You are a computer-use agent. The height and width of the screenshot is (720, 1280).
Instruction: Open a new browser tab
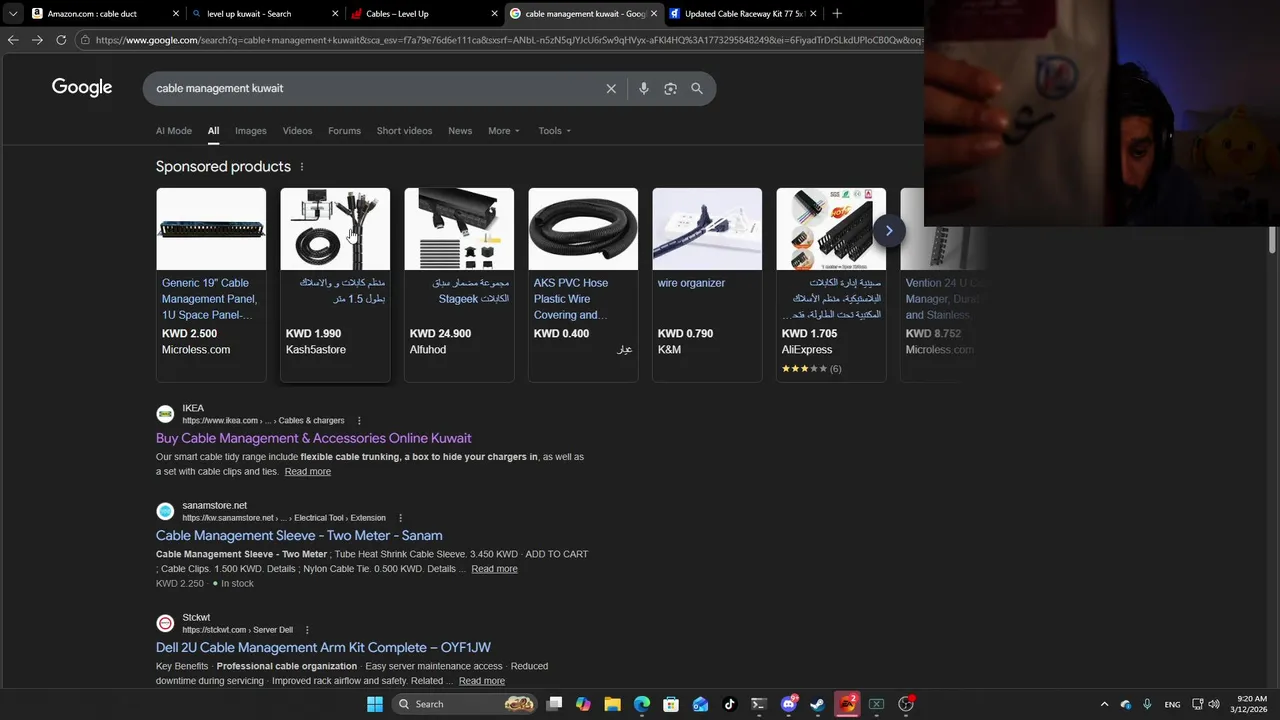[837, 14]
